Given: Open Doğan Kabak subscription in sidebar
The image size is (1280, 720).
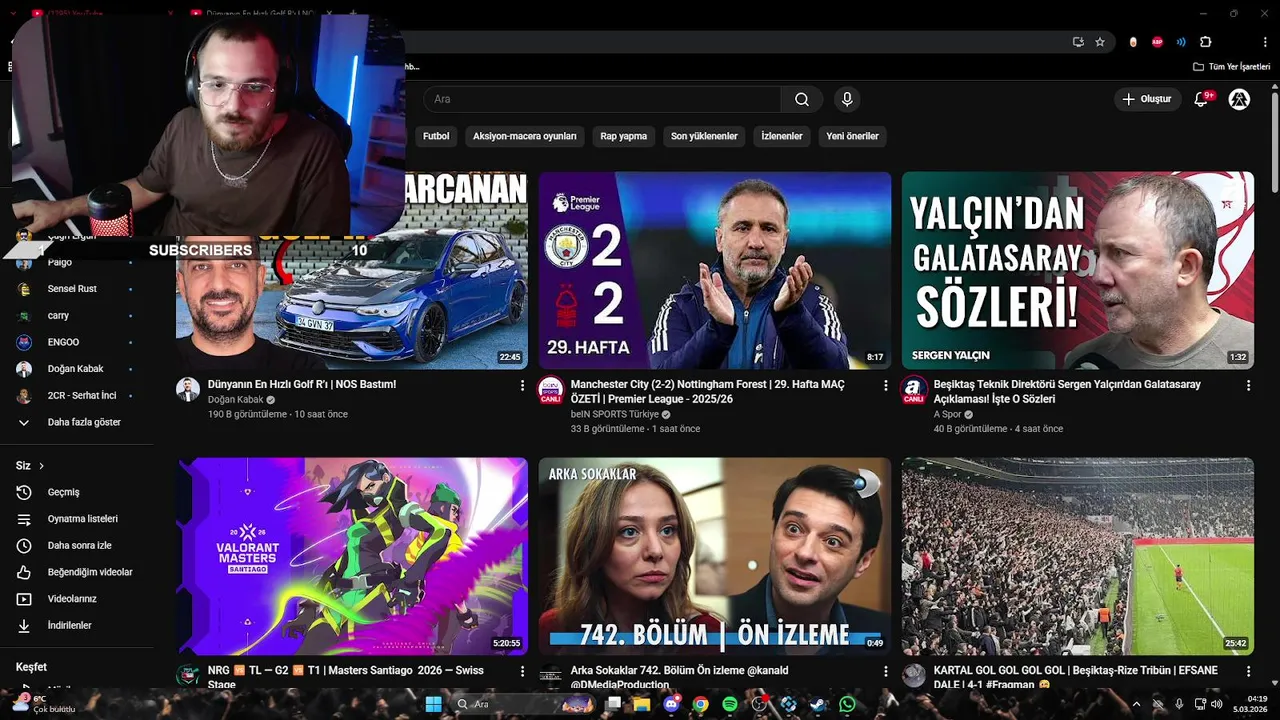Looking at the screenshot, I should click(x=77, y=369).
